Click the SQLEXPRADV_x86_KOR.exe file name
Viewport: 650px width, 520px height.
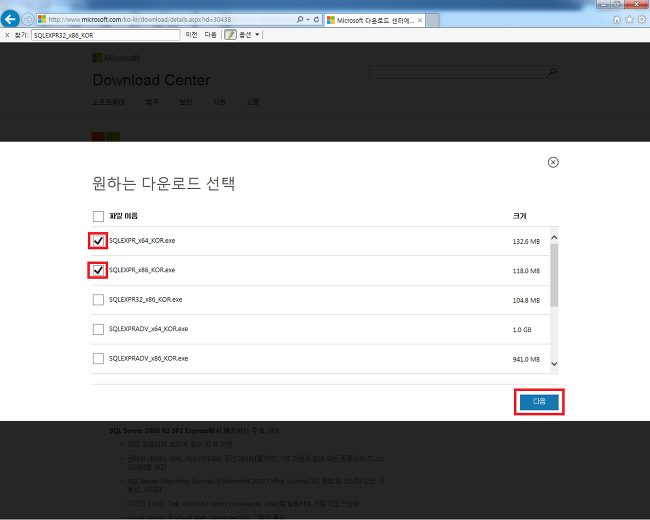click(x=148, y=358)
